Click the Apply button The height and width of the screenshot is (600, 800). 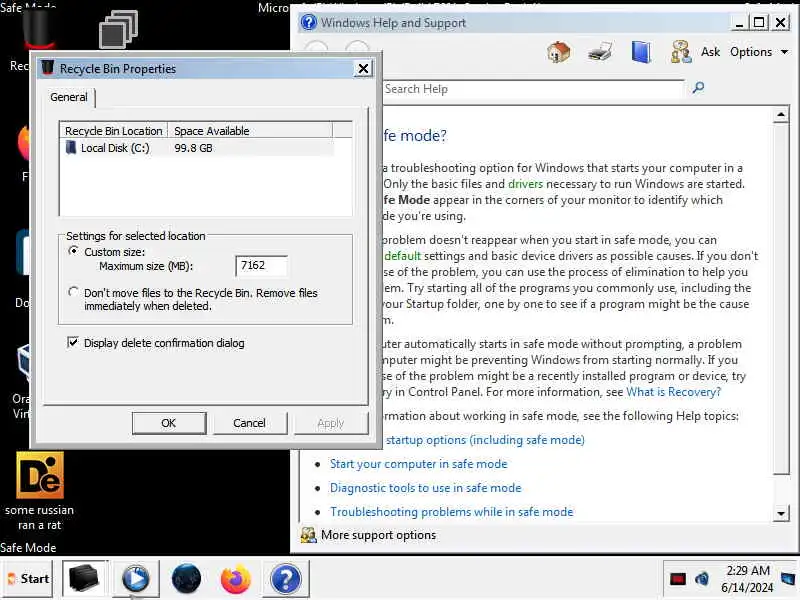331,423
